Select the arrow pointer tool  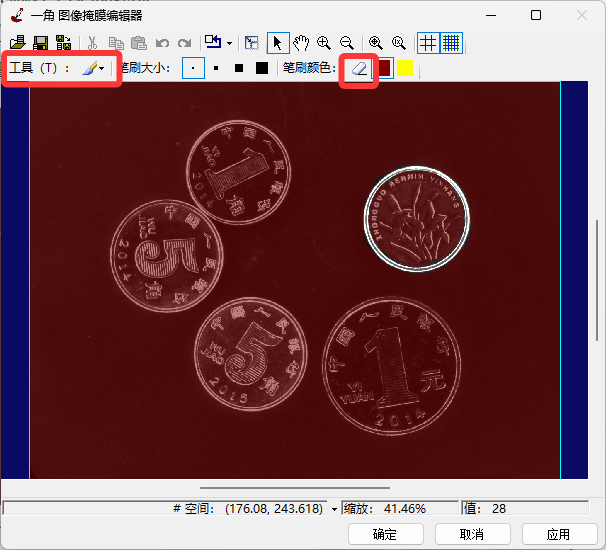pos(277,43)
